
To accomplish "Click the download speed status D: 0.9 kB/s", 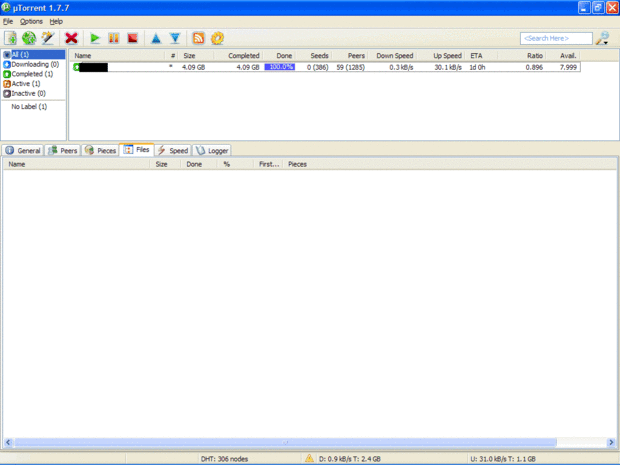I will (350, 459).
